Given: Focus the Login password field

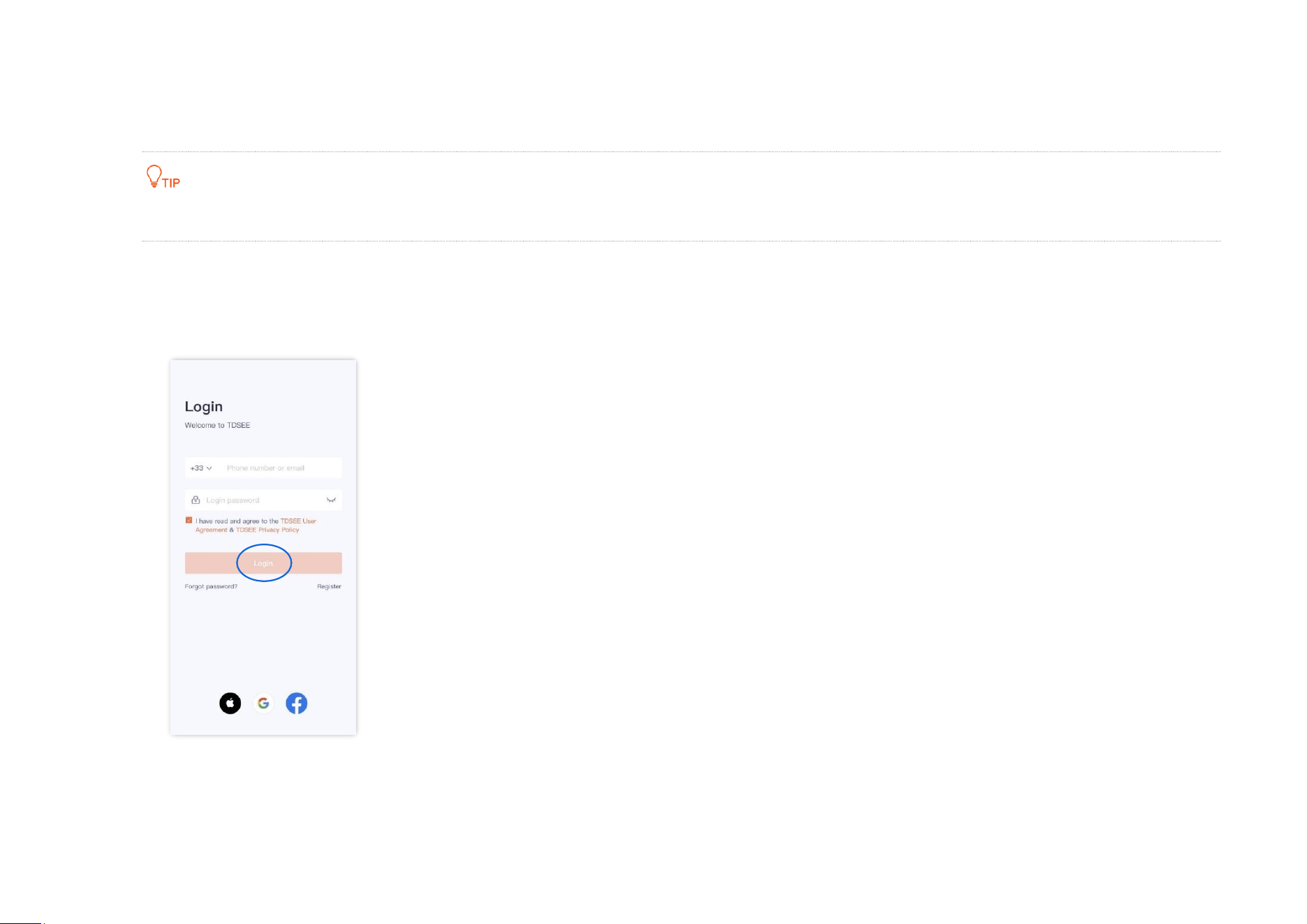Looking at the screenshot, I should pos(263,500).
